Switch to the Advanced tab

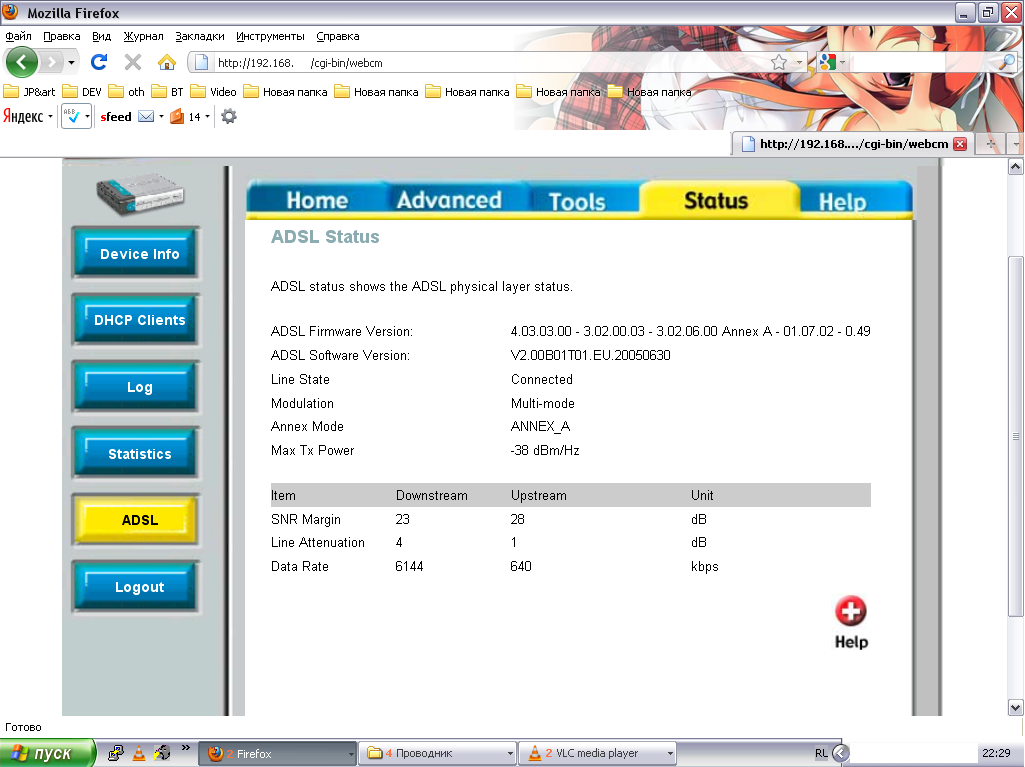click(449, 200)
